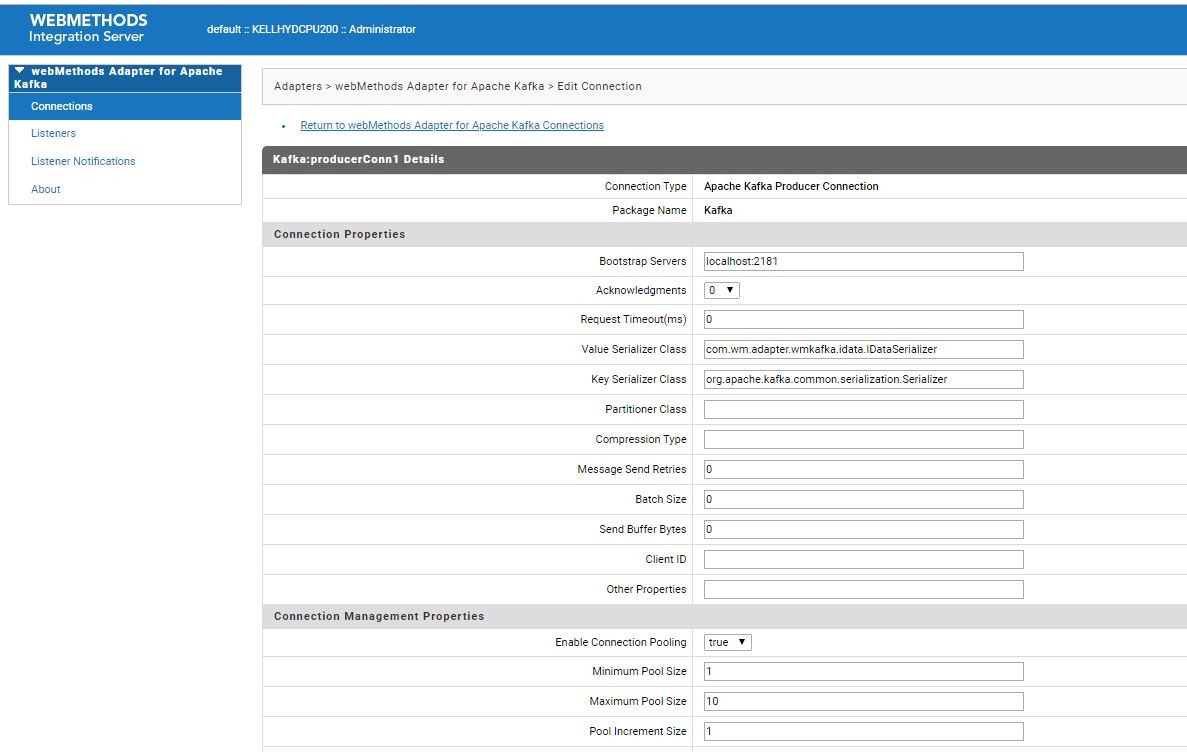Open the Acknowledgments dropdown
The image size is (1187, 752).
coord(721,290)
